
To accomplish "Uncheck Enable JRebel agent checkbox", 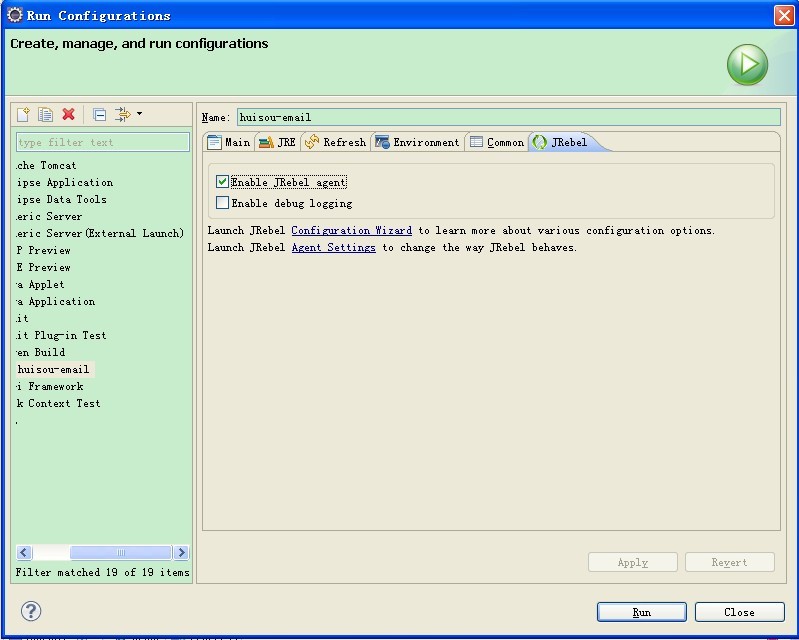I will [x=222, y=181].
